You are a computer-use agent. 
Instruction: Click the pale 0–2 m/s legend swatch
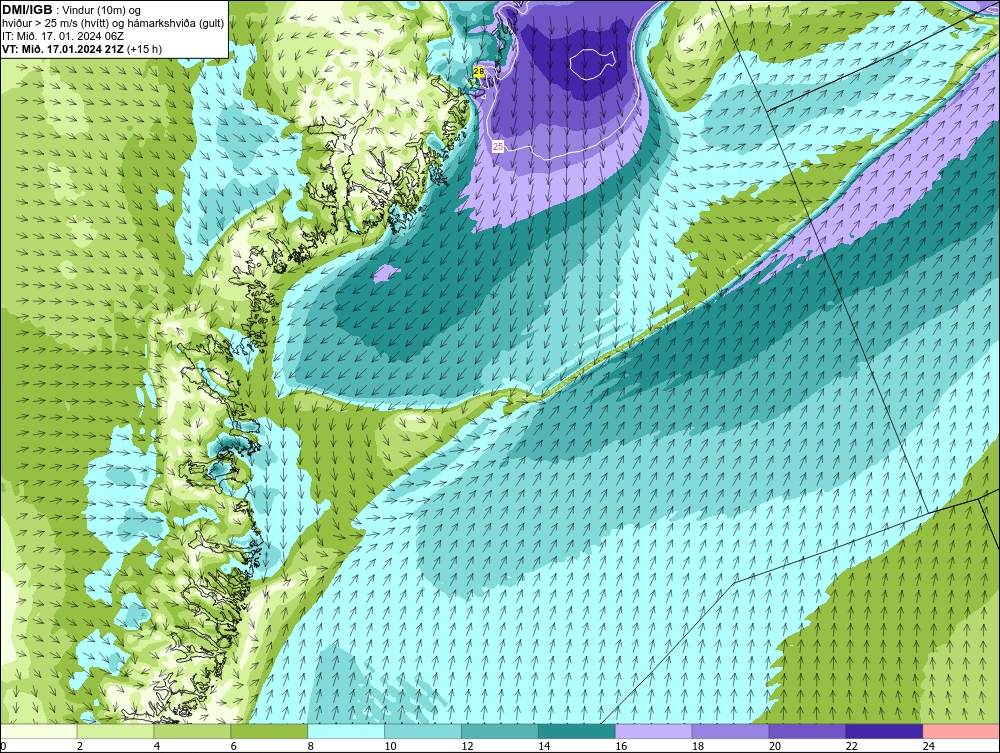point(39,731)
